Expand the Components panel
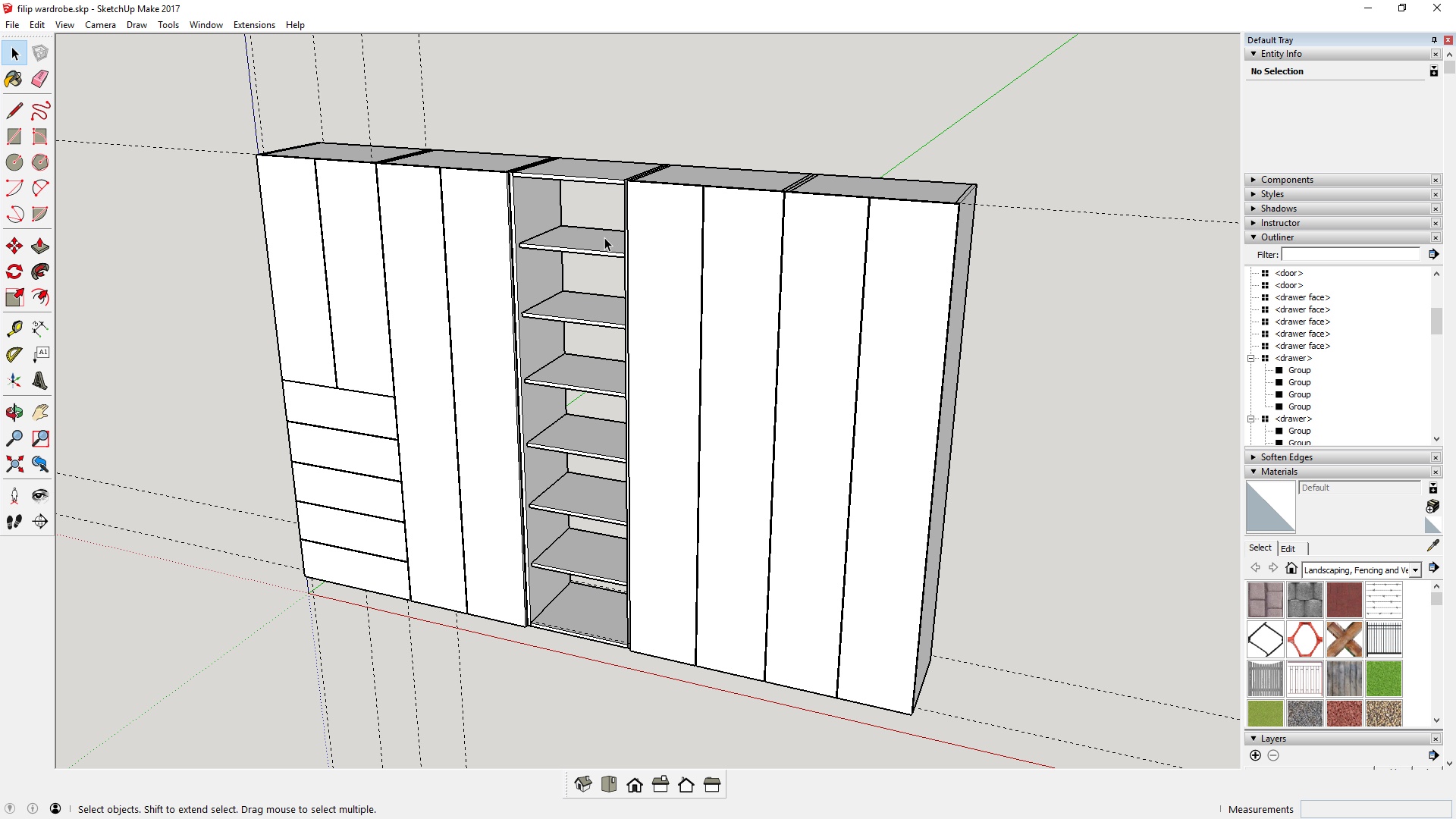The image size is (1456, 819). [1252, 180]
